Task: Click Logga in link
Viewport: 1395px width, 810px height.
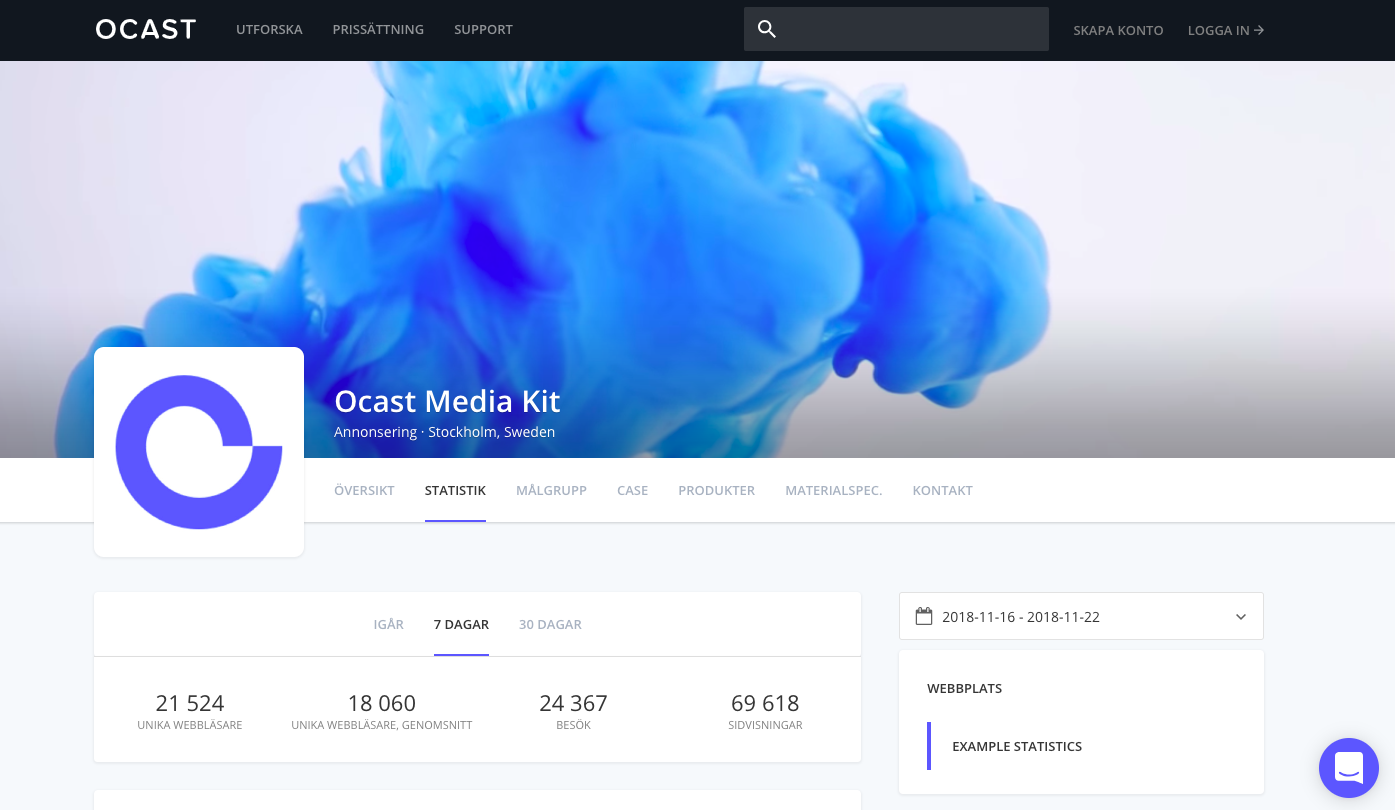Action: pyautogui.click(x=1226, y=31)
